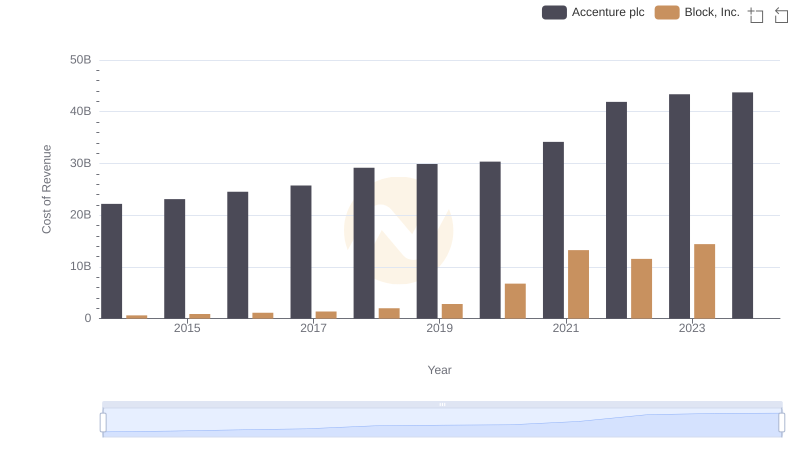
Task: Click the 2022 Block, Inc. bar
Action: pyautogui.click(x=641, y=289)
